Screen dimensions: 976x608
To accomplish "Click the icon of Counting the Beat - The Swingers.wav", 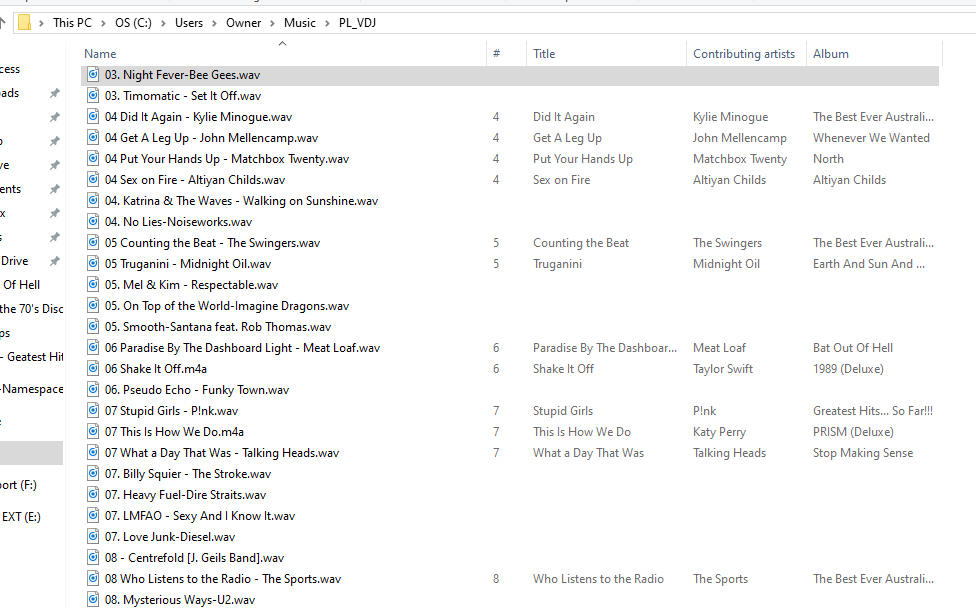I will tap(93, 243).
